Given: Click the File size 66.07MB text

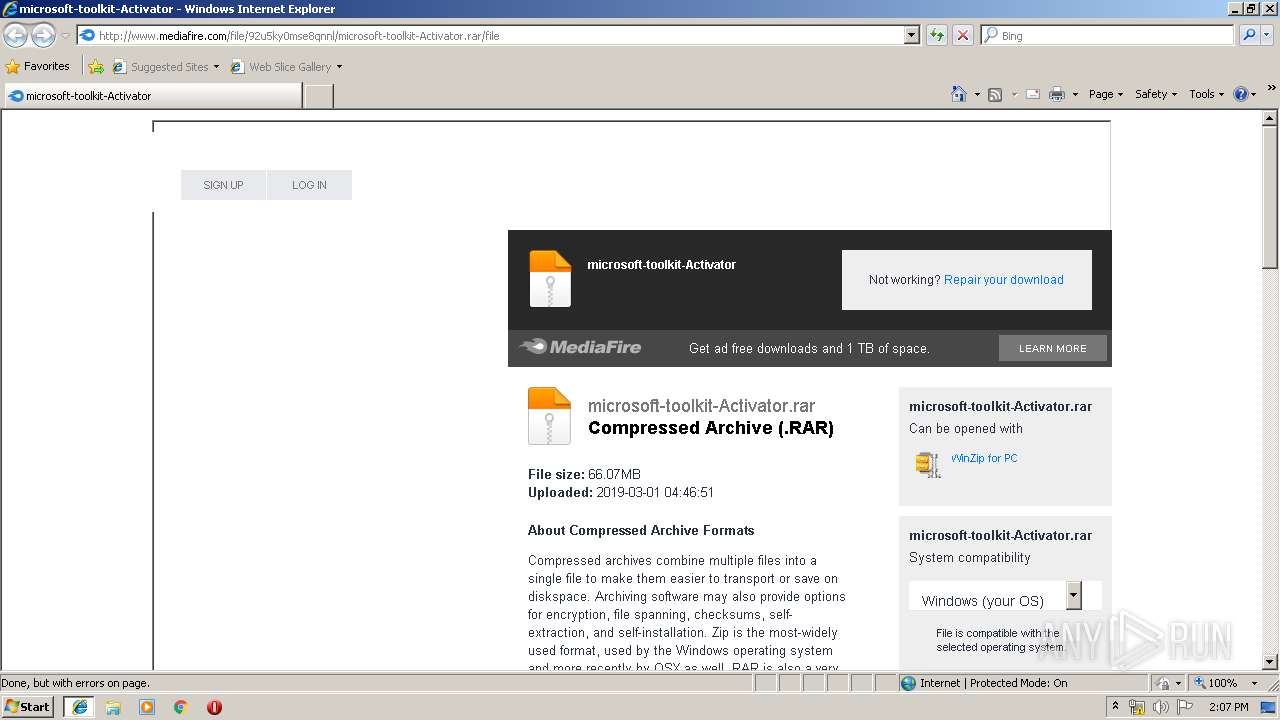Looking at the screenshot, I should click(584, 474).
